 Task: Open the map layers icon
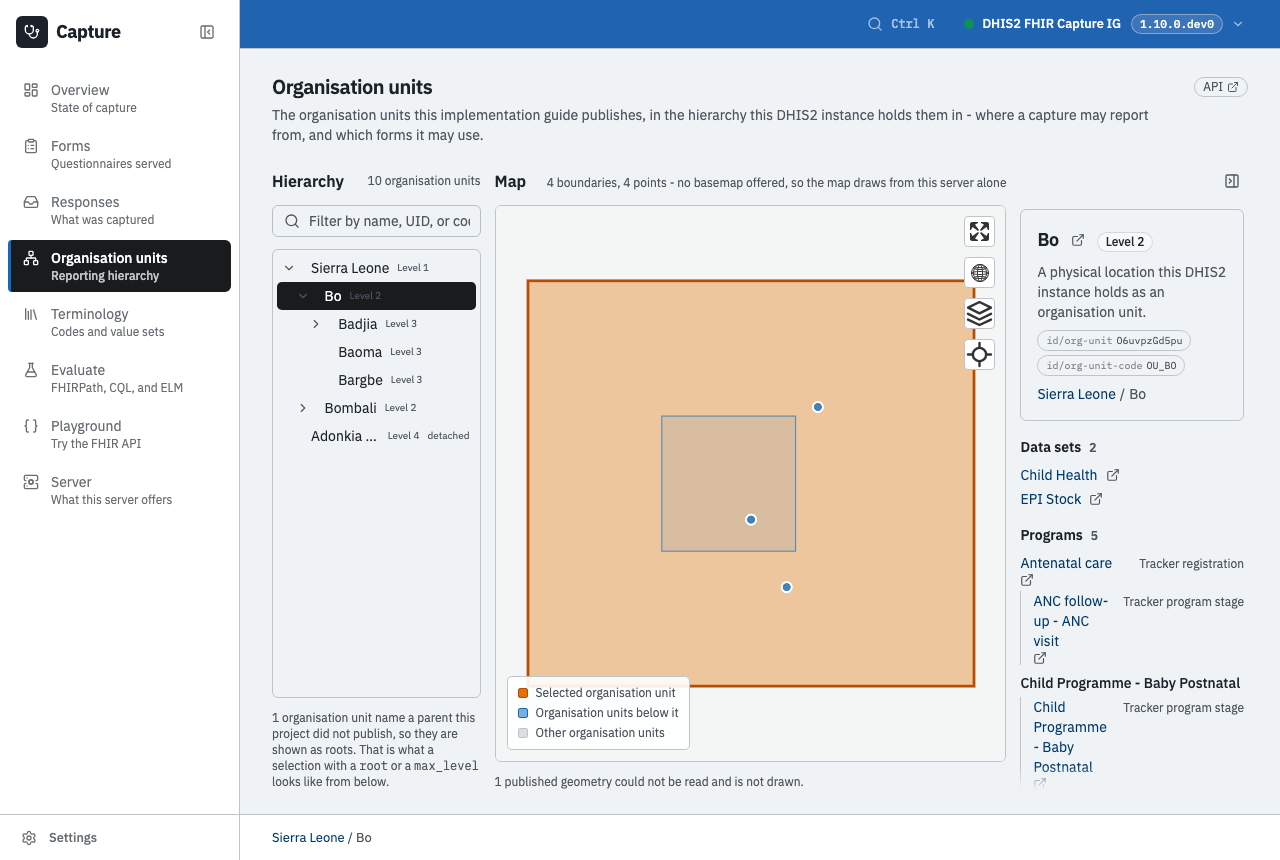point(979,314)
